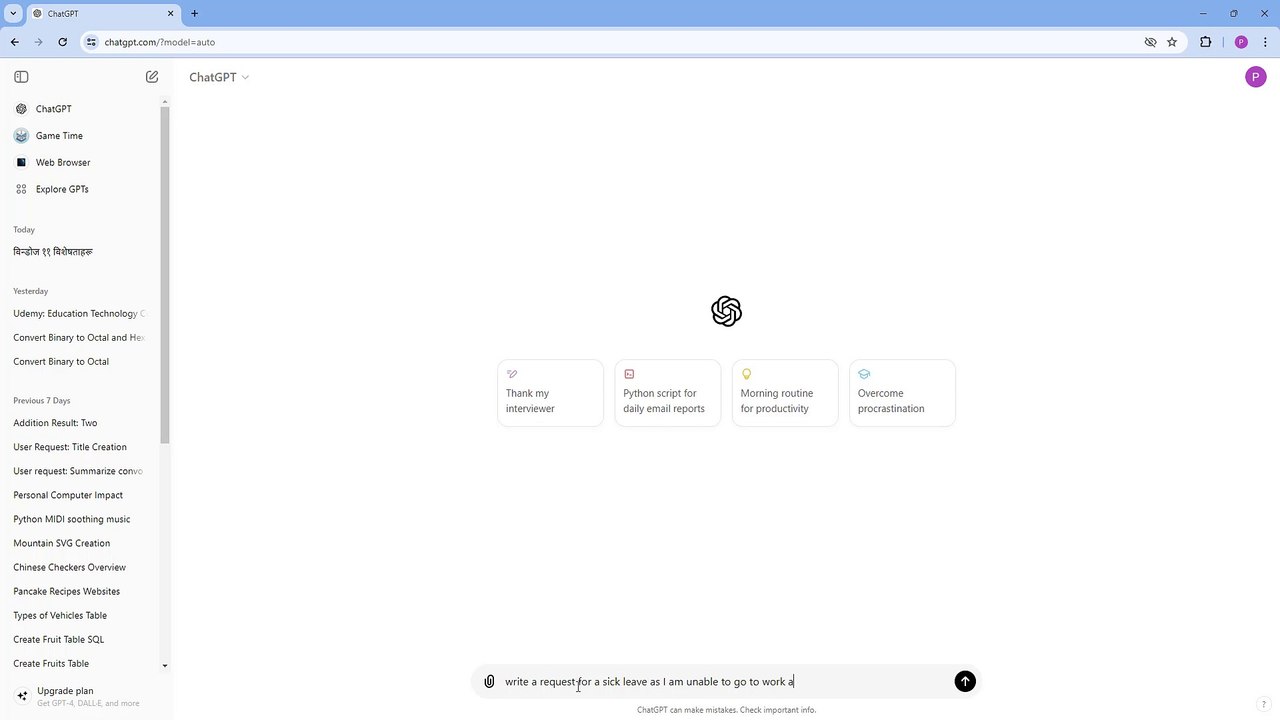Send the message with the arrow button
The width and height of the screenshot is (1280, 720).
tap(965, 681)
